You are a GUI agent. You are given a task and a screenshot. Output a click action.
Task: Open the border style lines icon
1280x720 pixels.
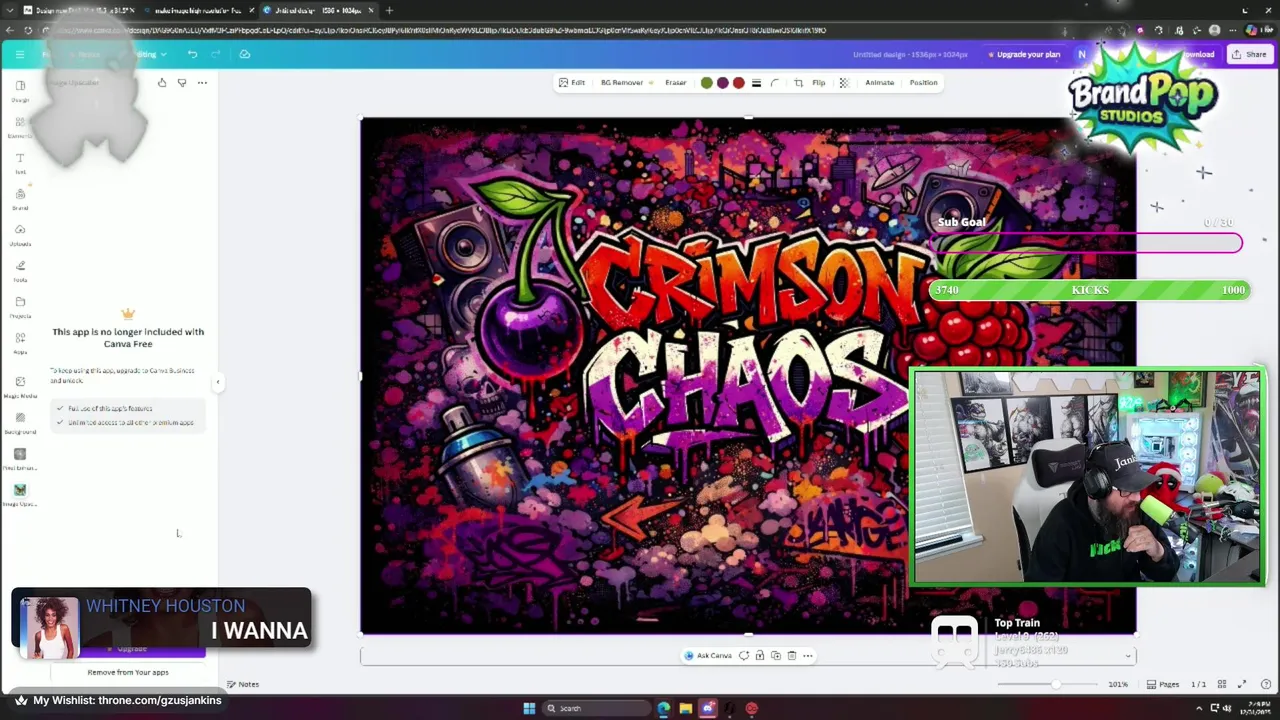click(x=756, y=83)
